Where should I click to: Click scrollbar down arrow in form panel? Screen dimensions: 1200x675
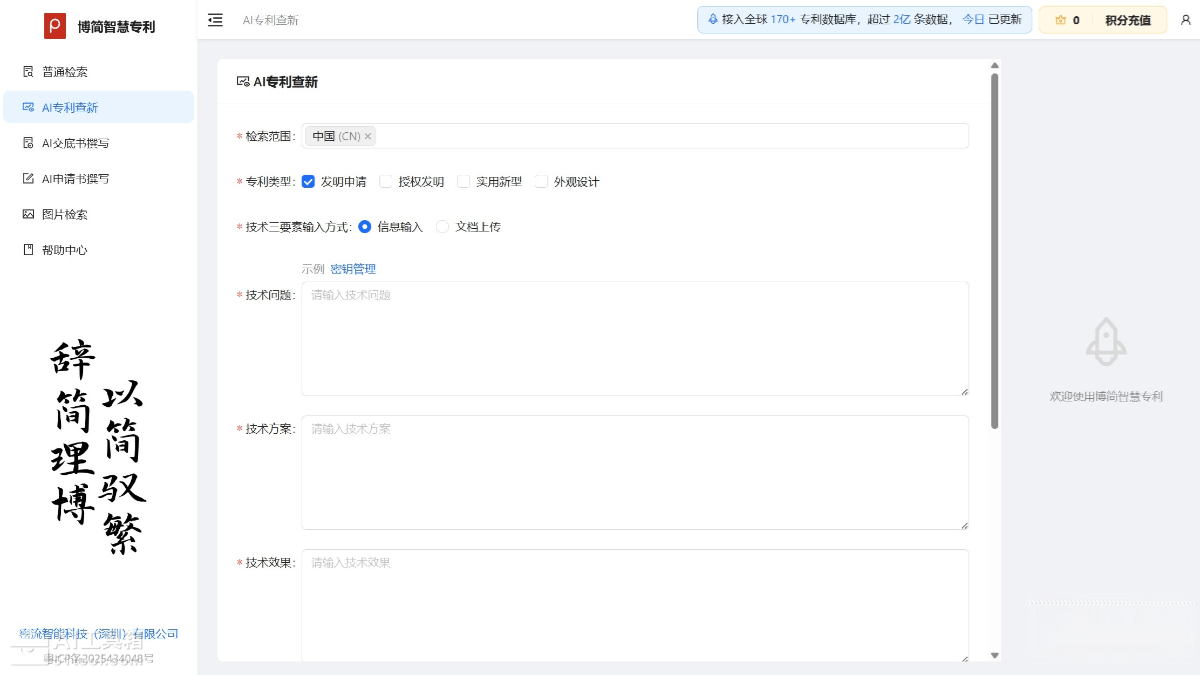(994, 655)
